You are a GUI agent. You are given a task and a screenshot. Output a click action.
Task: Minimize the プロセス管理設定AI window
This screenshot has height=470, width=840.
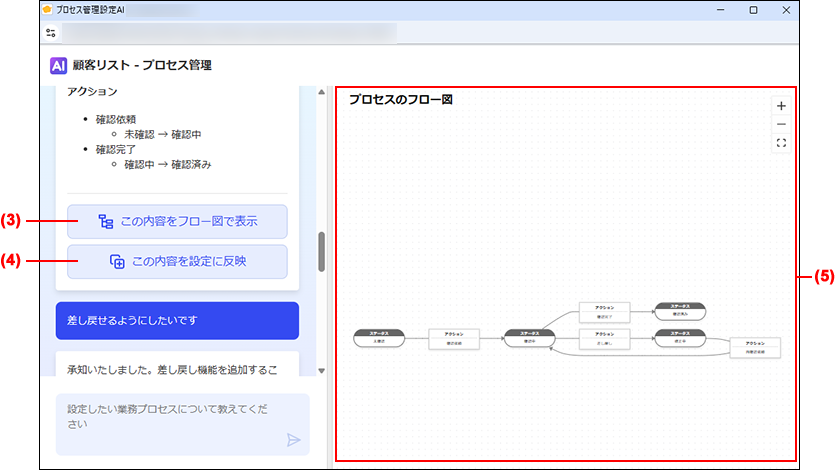pyautogui.click(x=721, y=10)
